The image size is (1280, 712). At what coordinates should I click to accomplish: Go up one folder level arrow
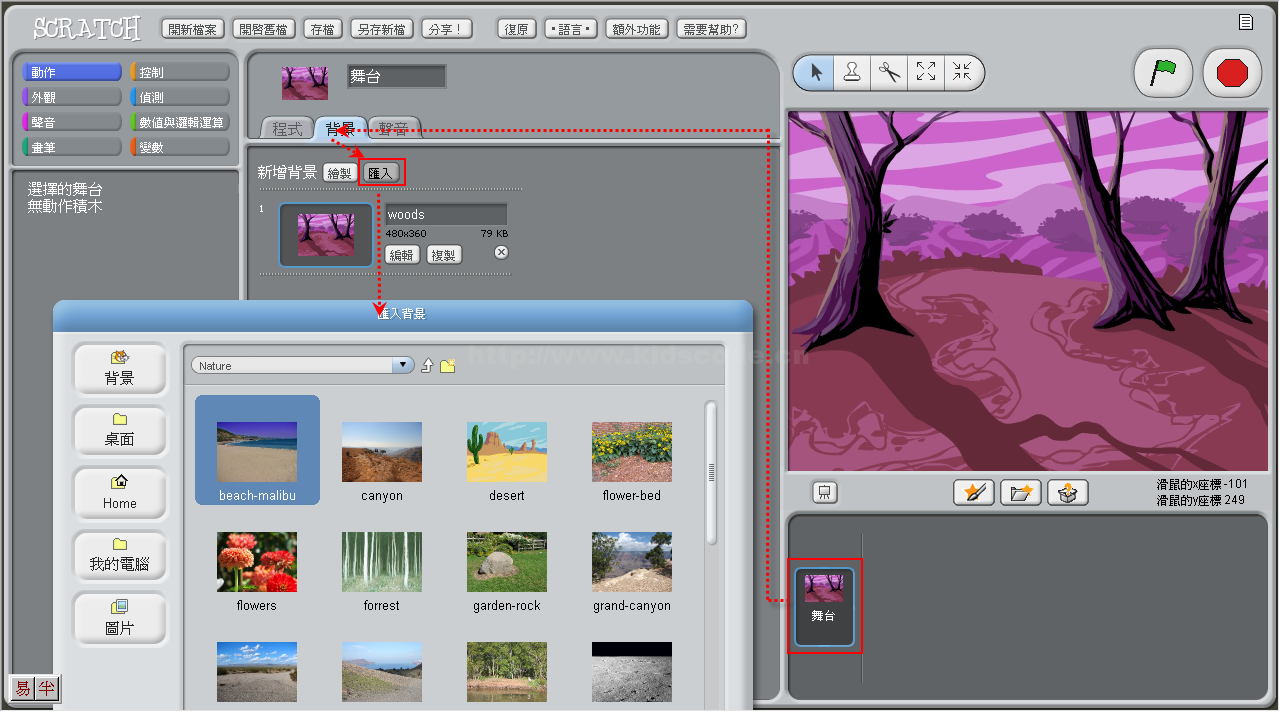[x=427, y=366]
